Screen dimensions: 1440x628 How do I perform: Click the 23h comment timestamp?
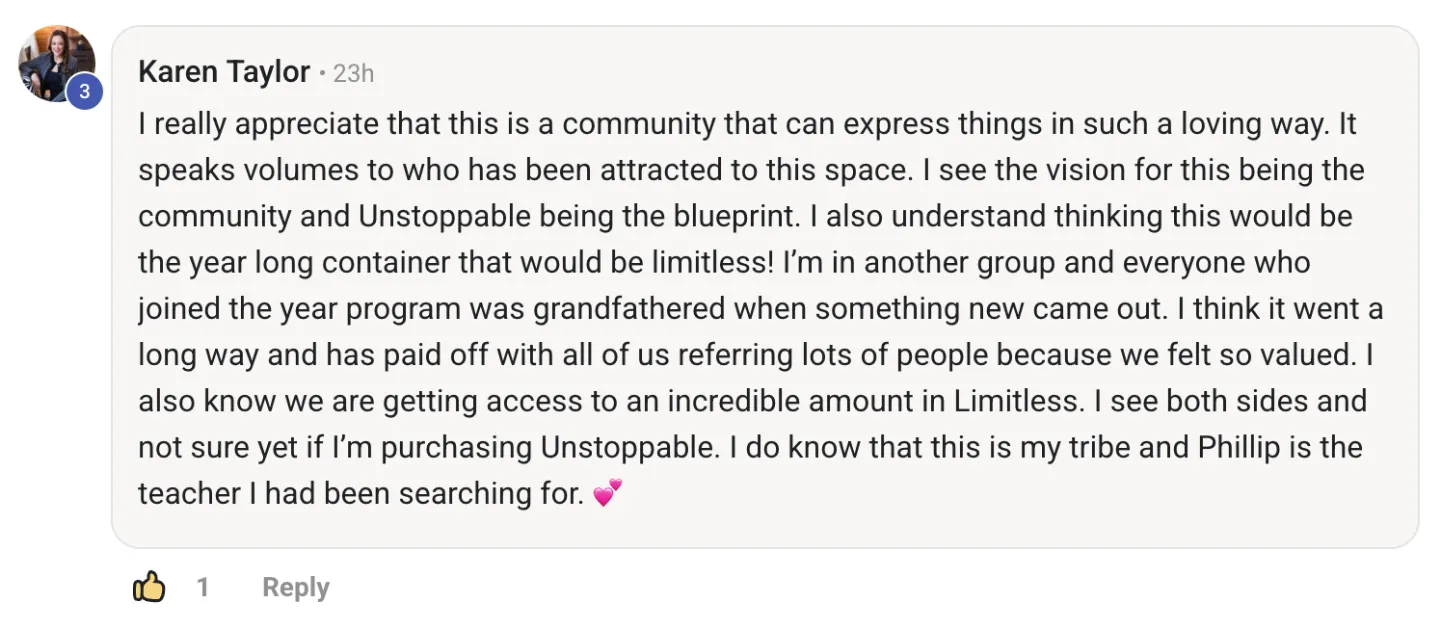[353, 73]
